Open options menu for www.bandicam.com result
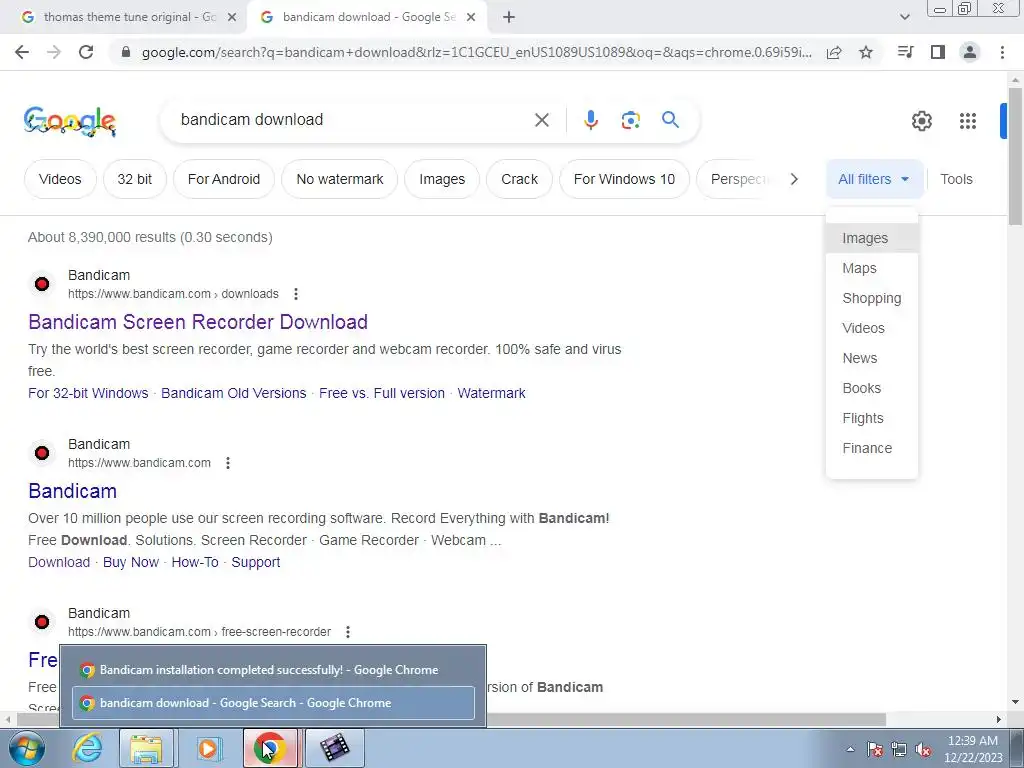 pyautogui.click(x=228, y=463)
